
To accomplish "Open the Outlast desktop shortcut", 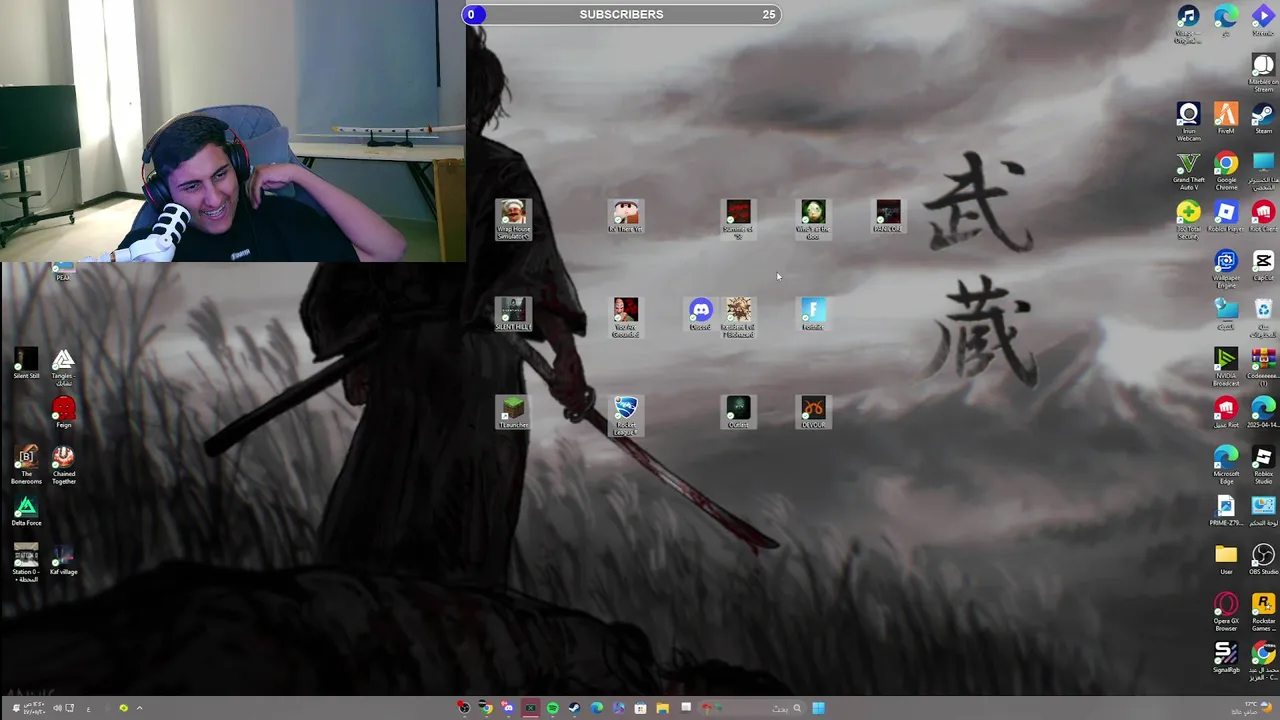I will click(x=738, y=412).
